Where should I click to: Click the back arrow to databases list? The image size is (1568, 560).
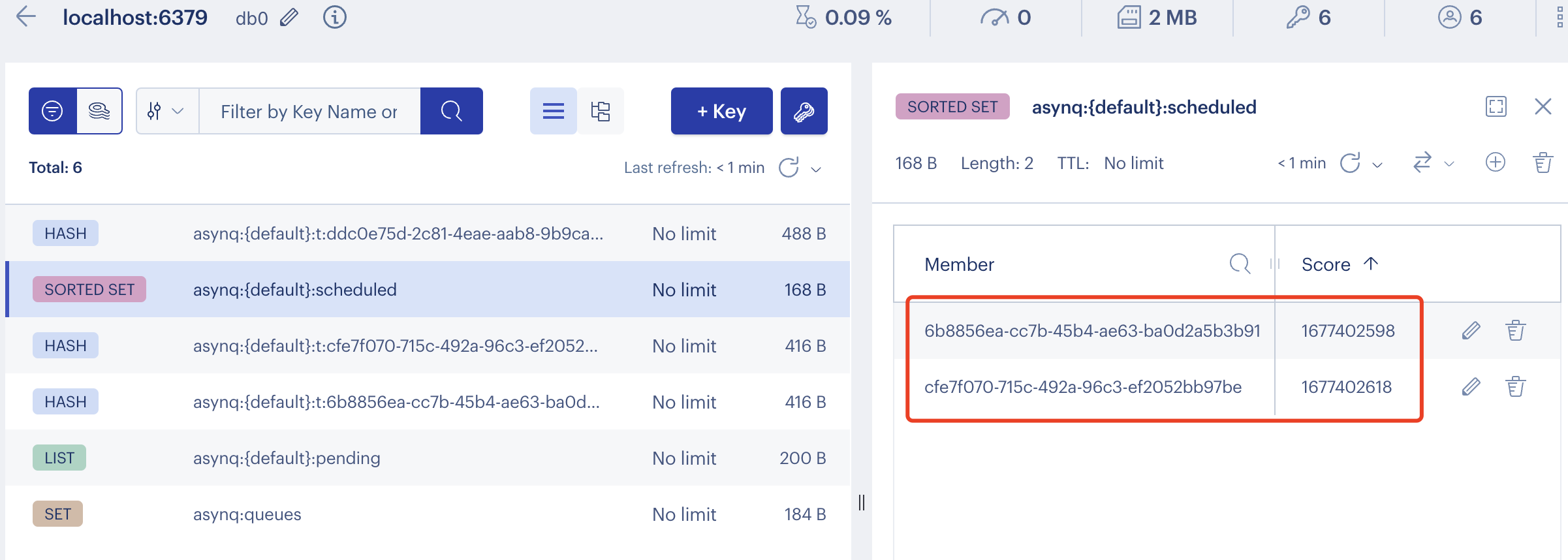pyautogui.click(x=26, y=17)
